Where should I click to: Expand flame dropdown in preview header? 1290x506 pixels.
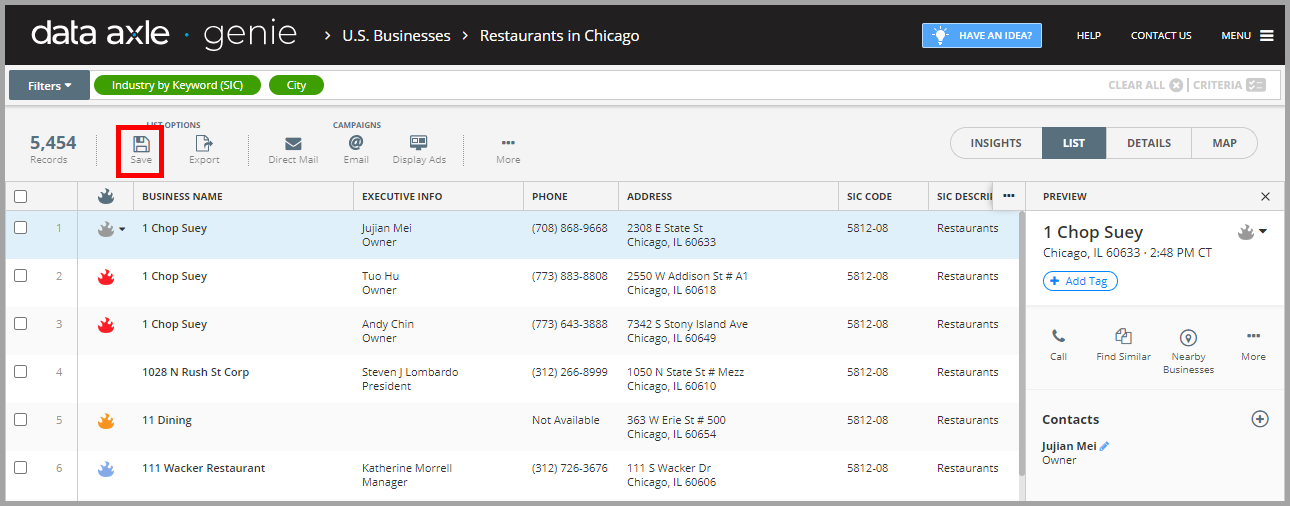(1263, 231)
